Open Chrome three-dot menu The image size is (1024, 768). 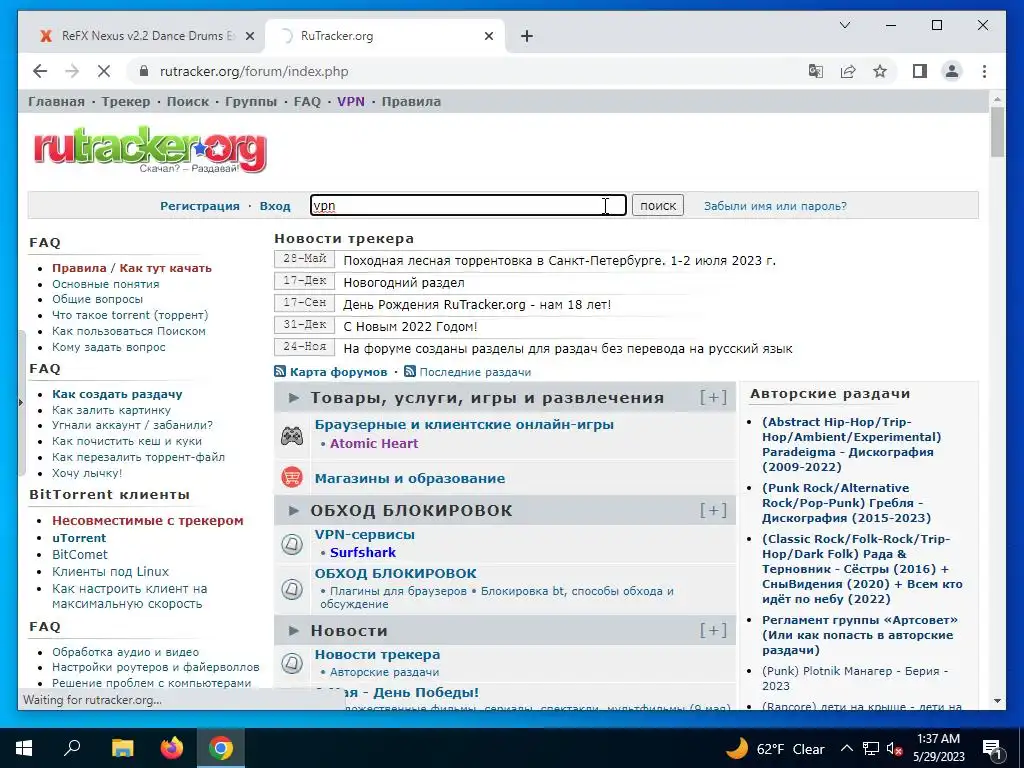pos(984,71)
